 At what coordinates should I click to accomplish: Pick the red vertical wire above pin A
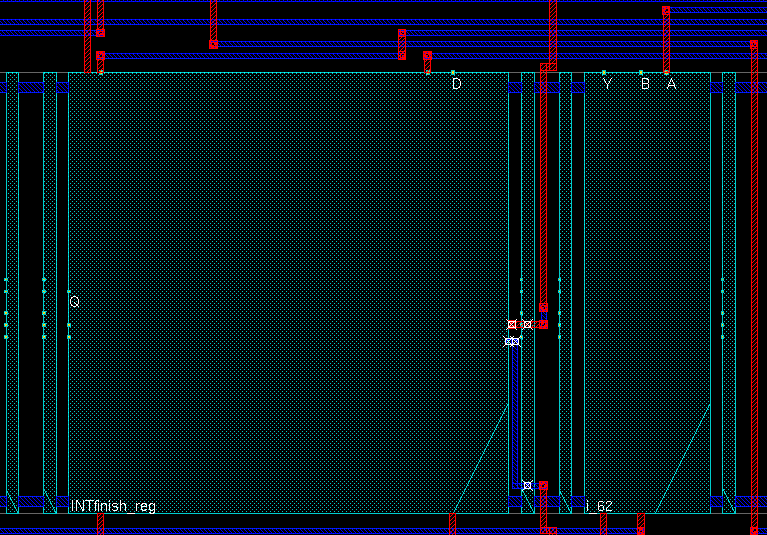click(666, 40)
